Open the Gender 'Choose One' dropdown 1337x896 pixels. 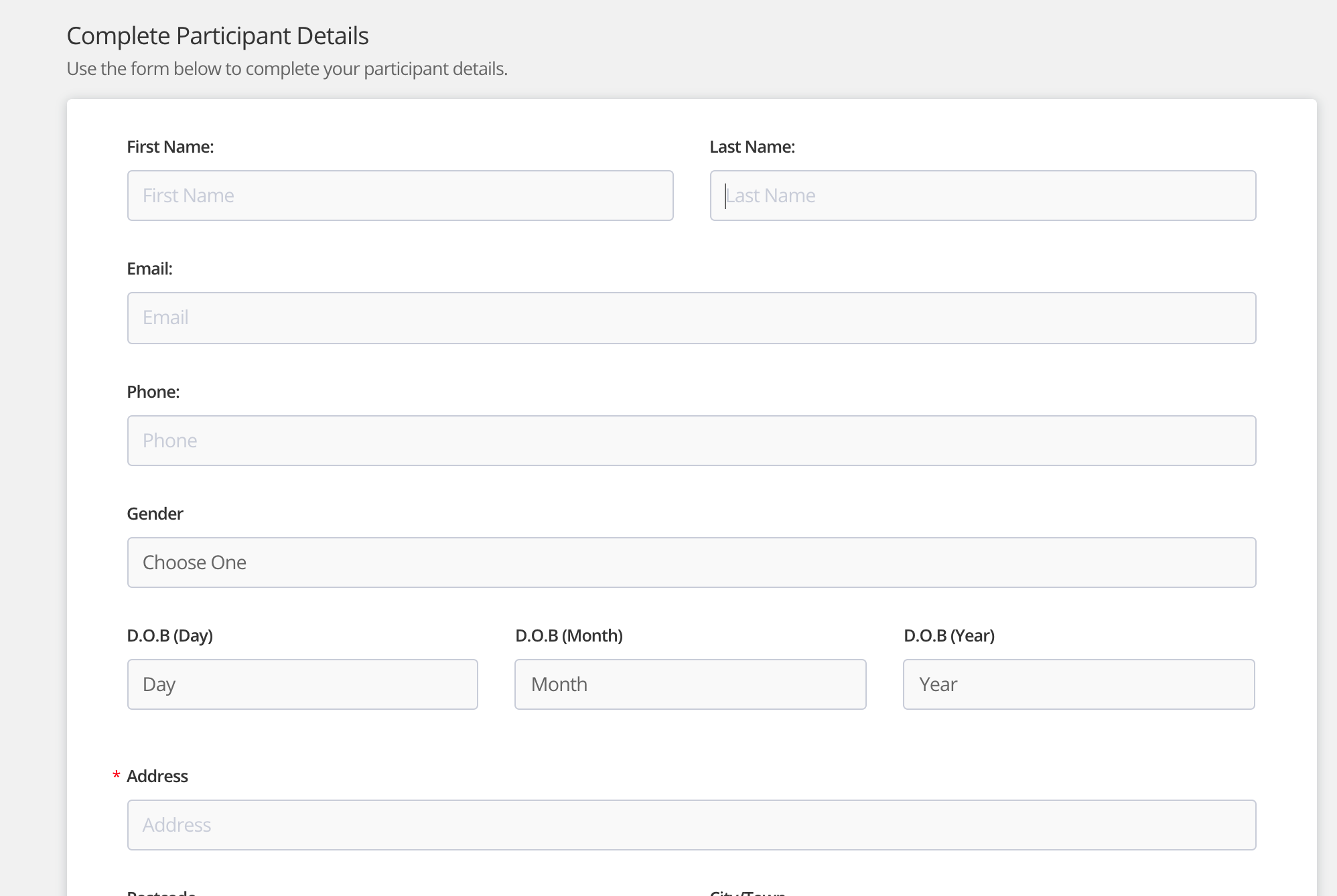(691, 563)
